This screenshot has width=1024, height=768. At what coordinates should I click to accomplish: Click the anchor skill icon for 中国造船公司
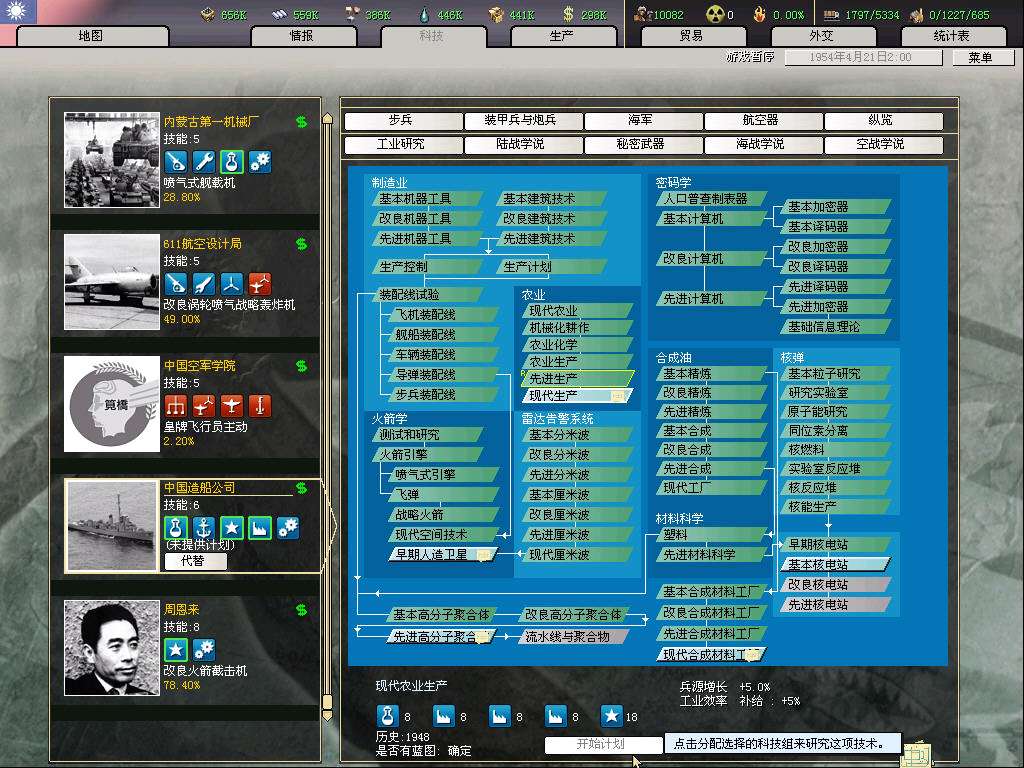click(x=204, y=527)
